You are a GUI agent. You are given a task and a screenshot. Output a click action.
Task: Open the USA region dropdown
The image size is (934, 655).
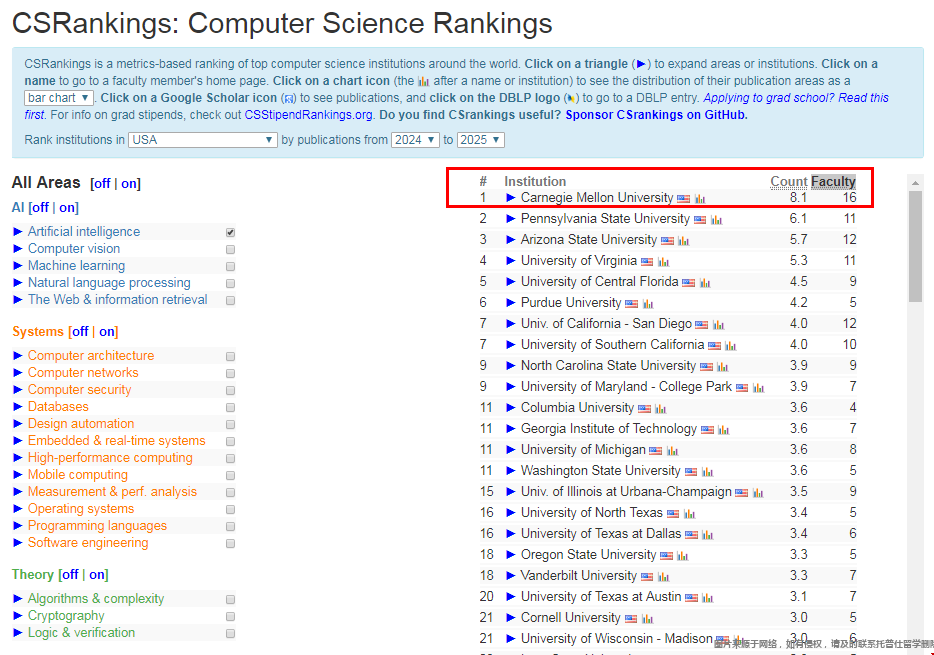pyautogui.click(x=203, y=140)
